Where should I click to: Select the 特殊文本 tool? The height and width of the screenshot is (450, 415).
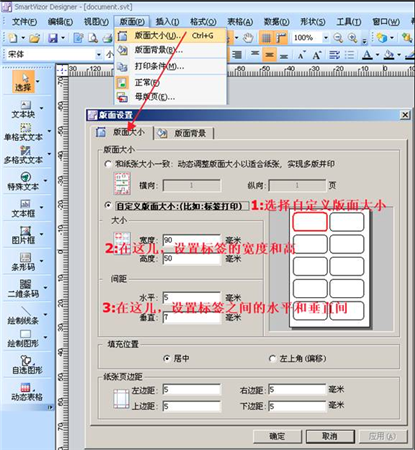click(x=23, y=182)
